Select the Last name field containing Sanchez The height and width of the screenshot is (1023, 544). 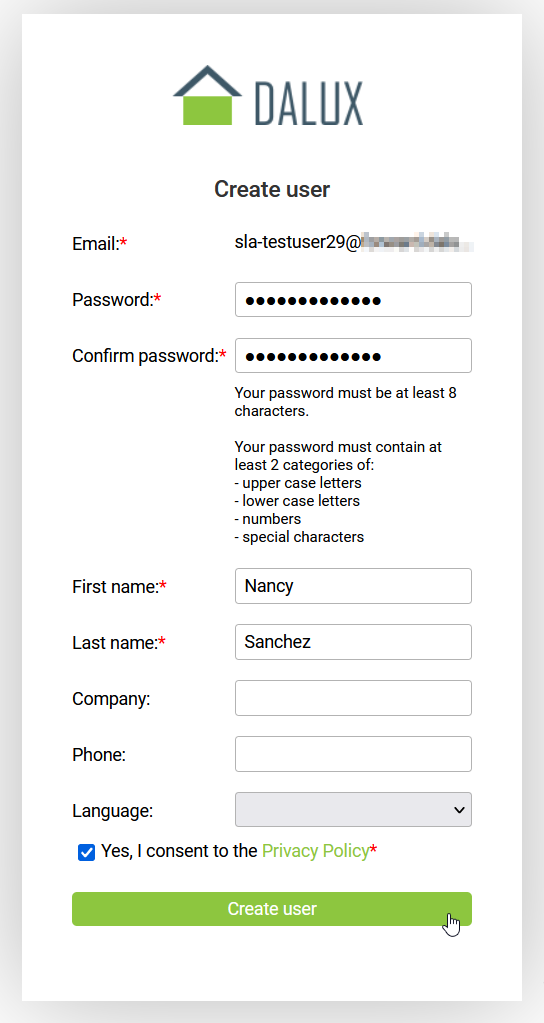353,642
